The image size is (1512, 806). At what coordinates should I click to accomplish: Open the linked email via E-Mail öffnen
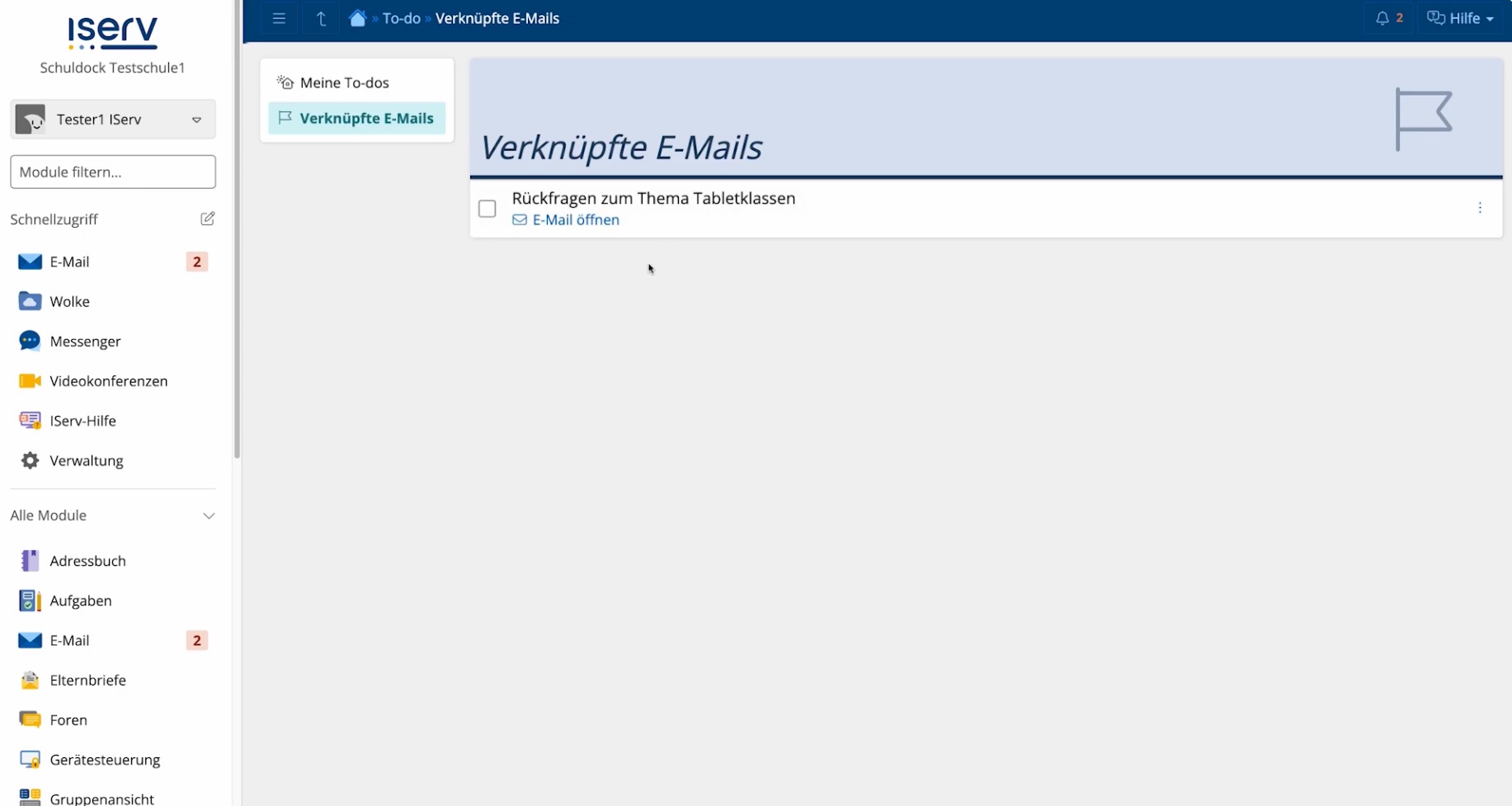coord(575,219)
